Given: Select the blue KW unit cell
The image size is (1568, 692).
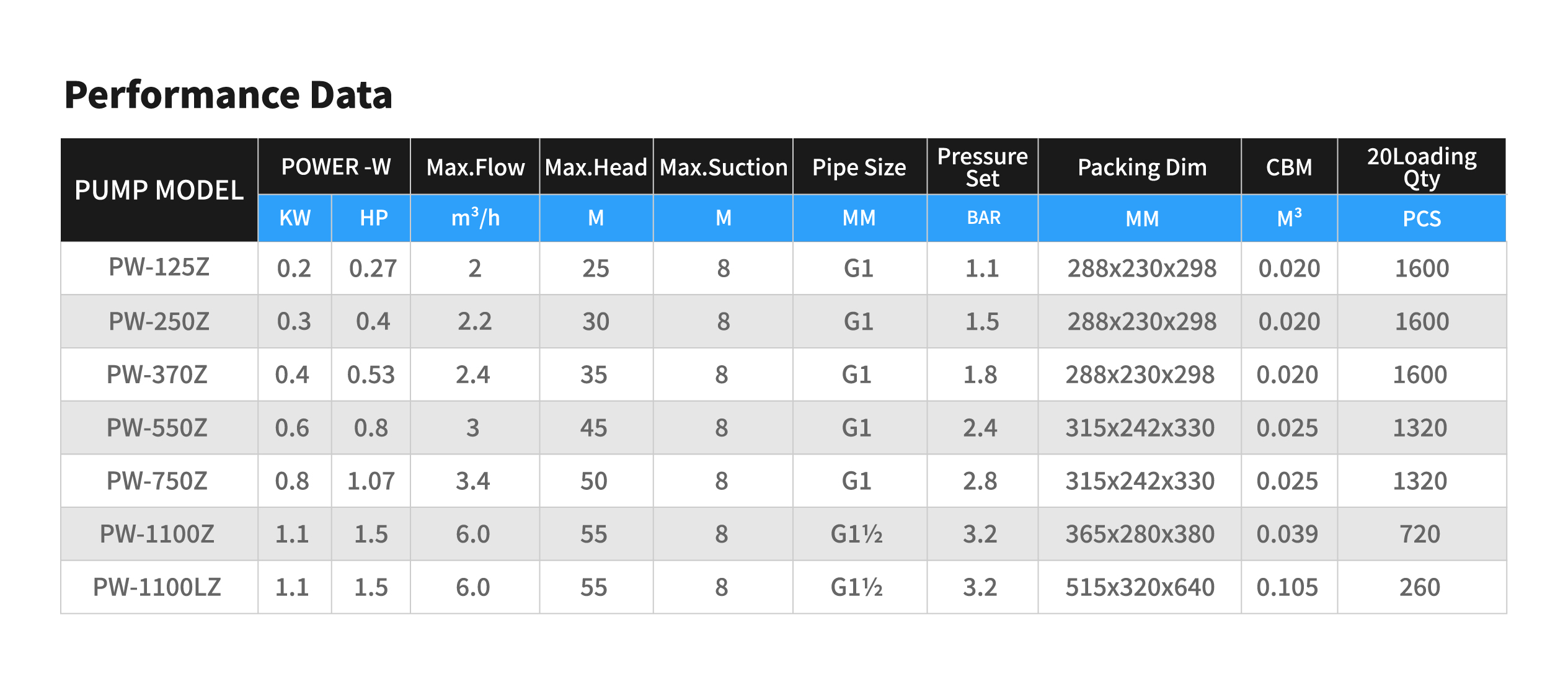Looking at the screenshot, I should (x=295, y=218).
